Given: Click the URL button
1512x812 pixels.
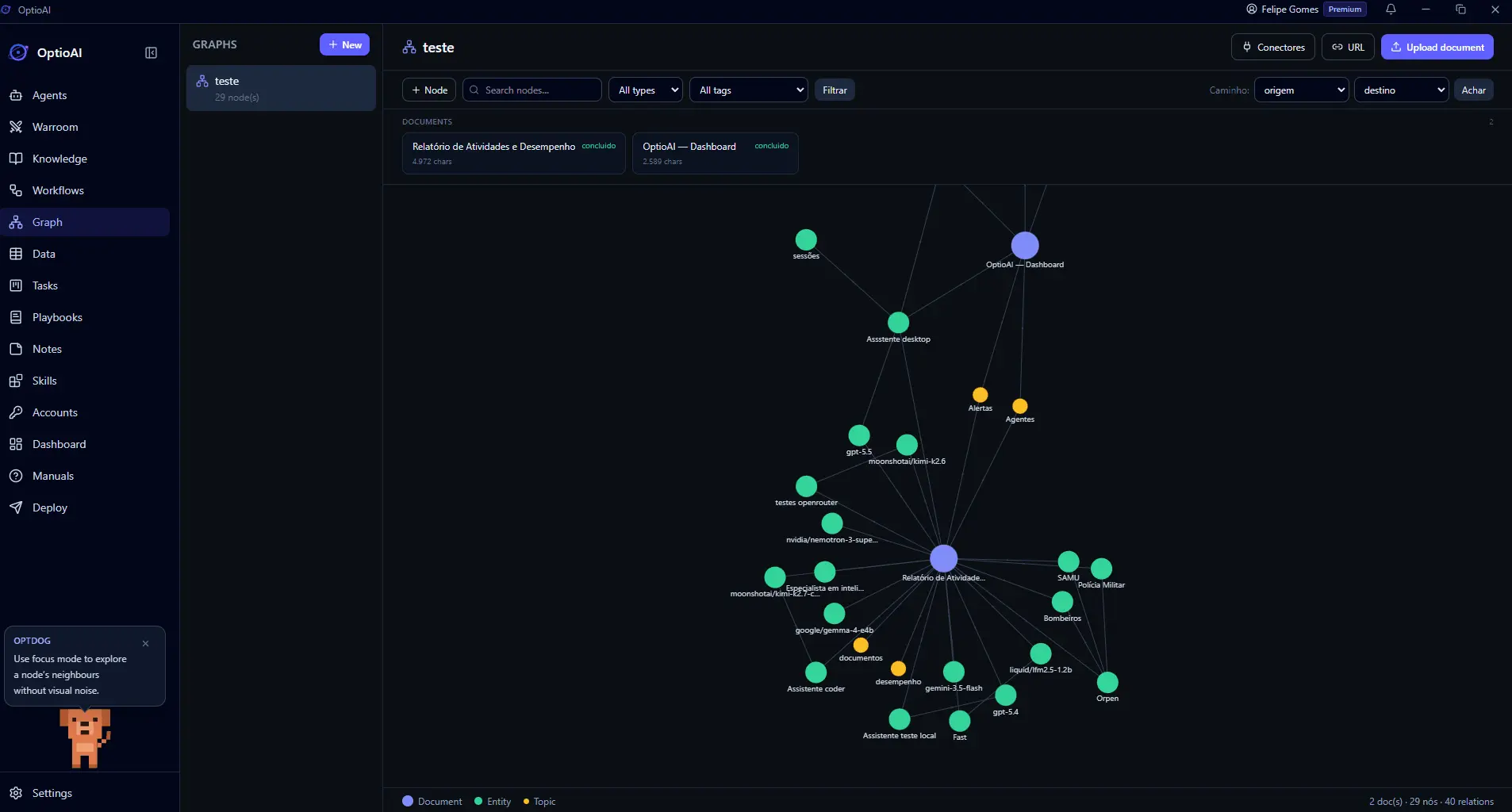Looking at the screenshot, I should (1348, 47).
